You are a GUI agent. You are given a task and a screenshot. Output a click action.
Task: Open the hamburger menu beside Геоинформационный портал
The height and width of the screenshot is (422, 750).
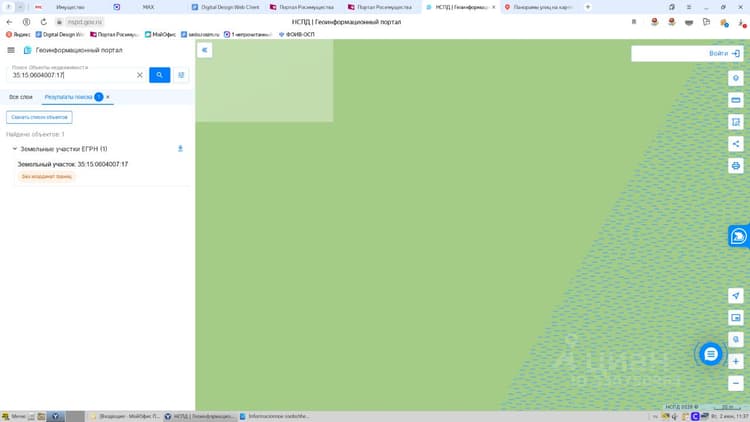tap(11, 50)
